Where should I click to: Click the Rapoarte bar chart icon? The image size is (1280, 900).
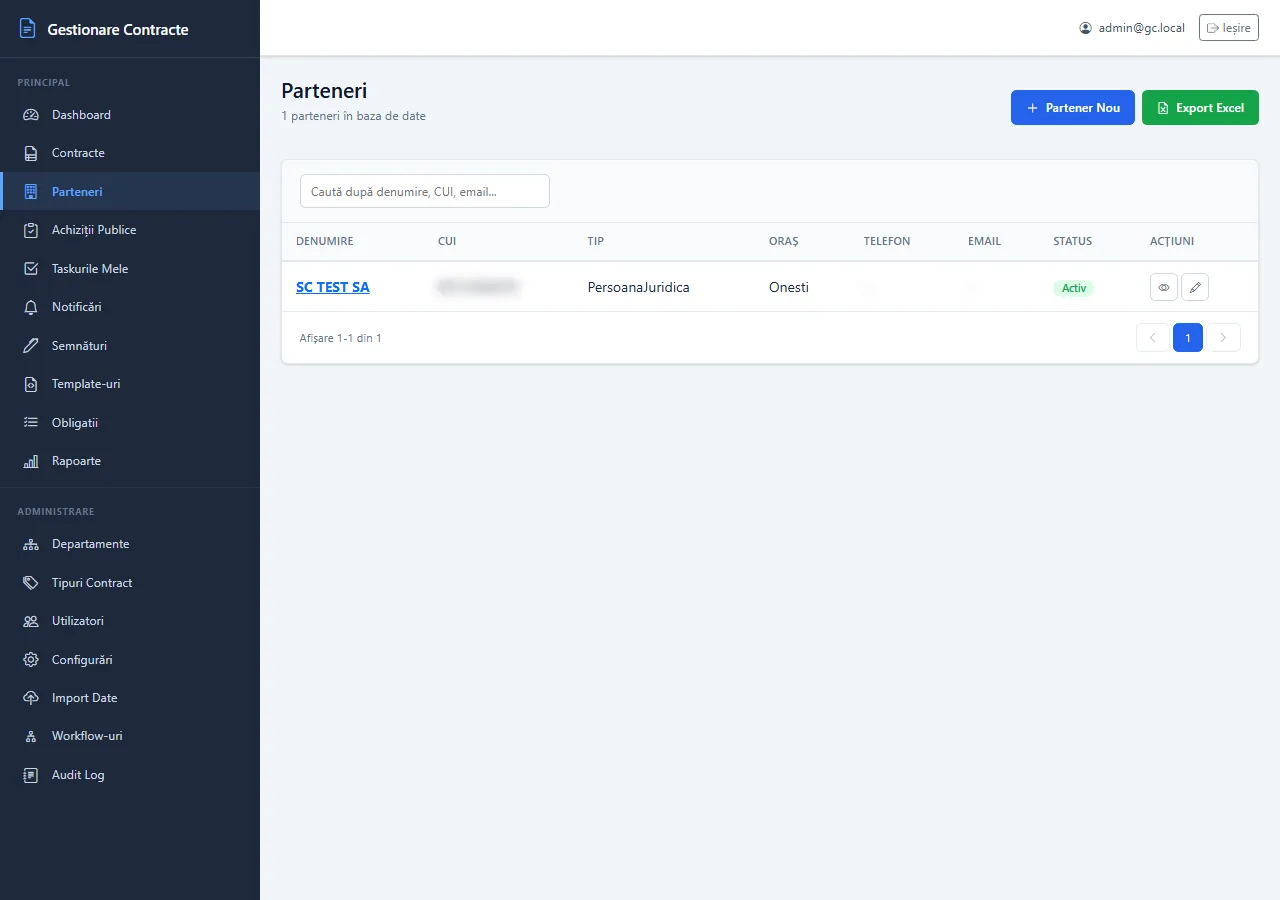(31, 461)
